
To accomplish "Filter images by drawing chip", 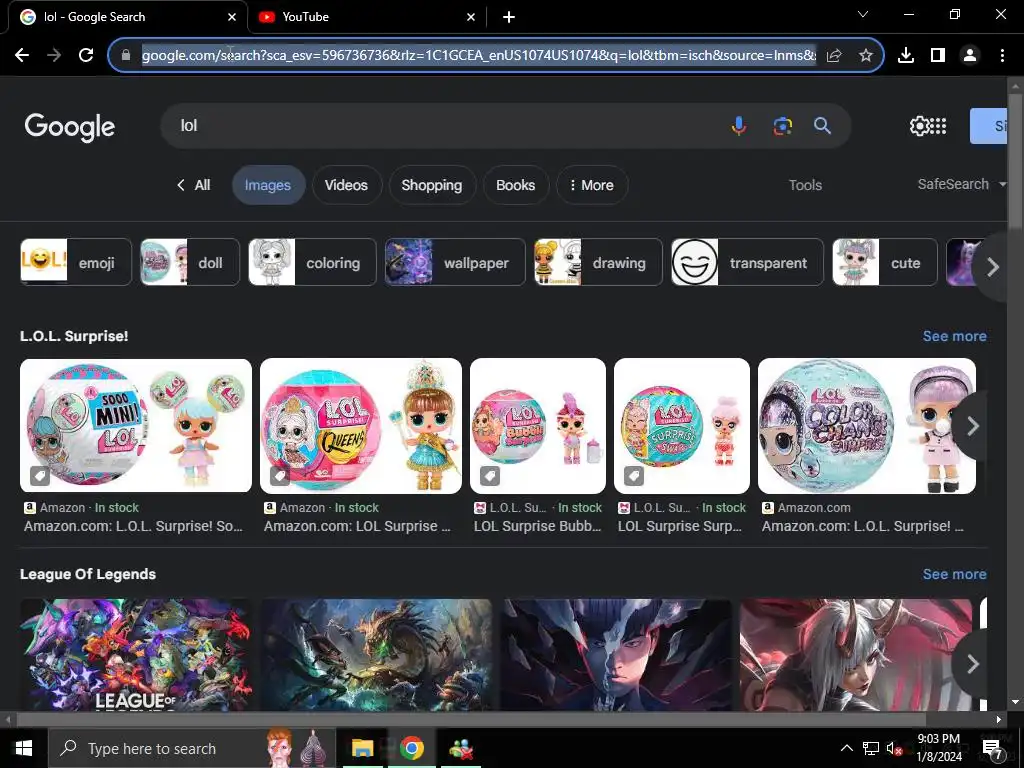I will click(598, 263).
